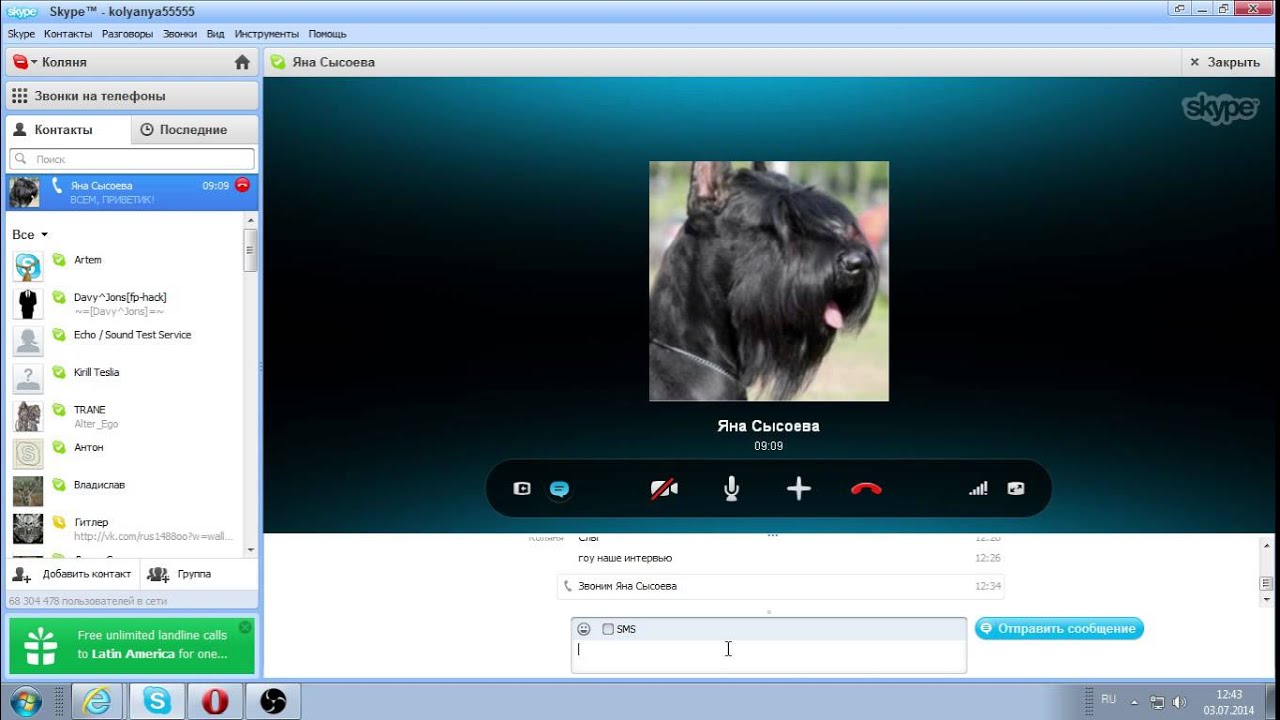Toggle the chat window from the call bar
The image size is (1280, 720).
coord(559,489)
